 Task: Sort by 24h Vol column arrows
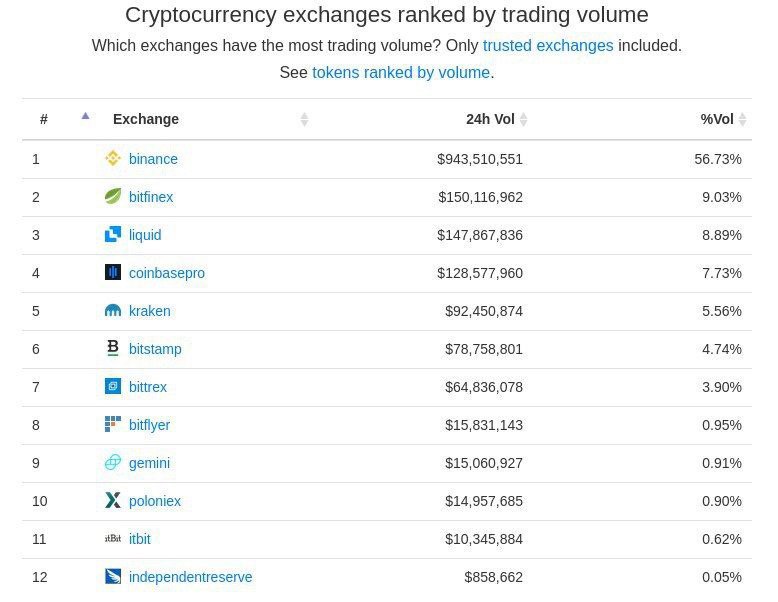coord(523,119)
